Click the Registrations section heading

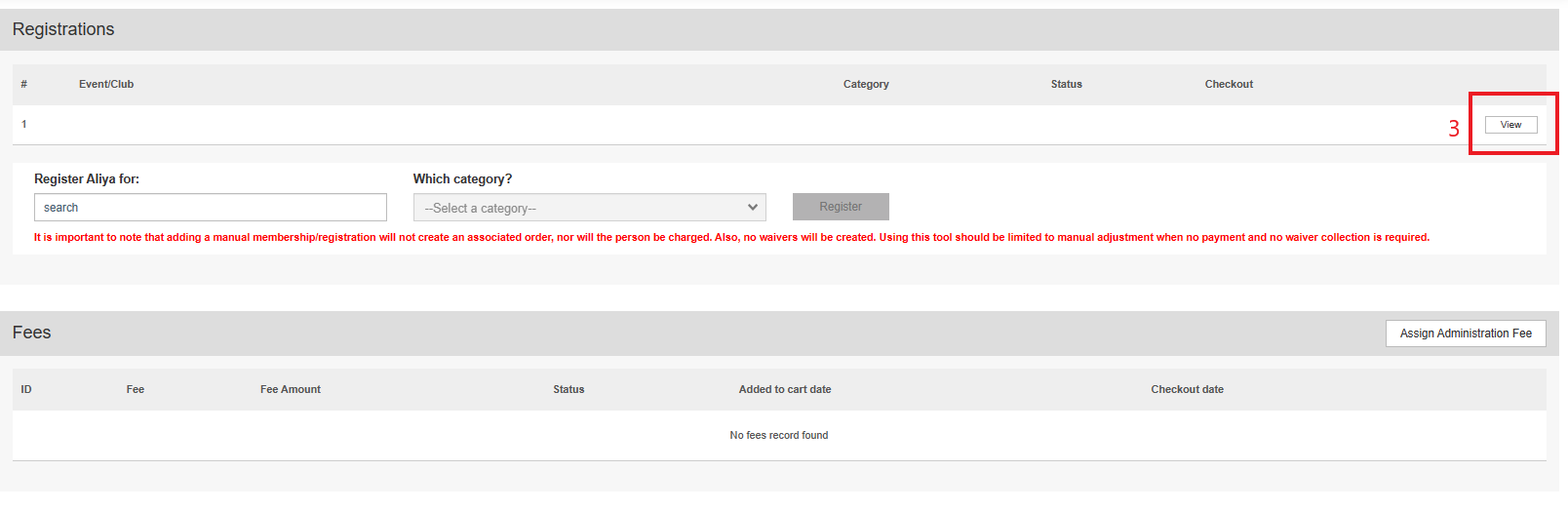tap(63, 30)
